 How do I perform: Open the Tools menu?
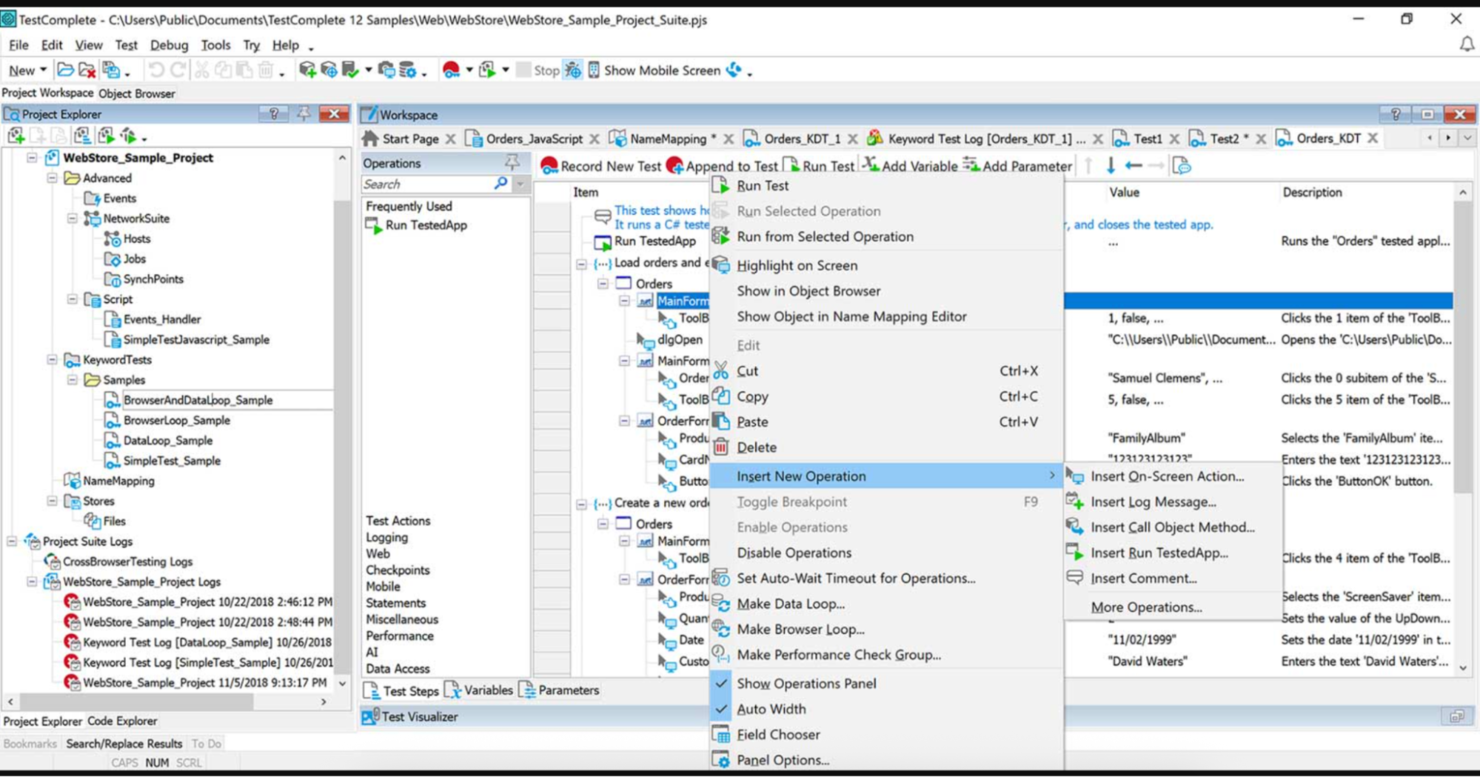(x=214, y=45)
